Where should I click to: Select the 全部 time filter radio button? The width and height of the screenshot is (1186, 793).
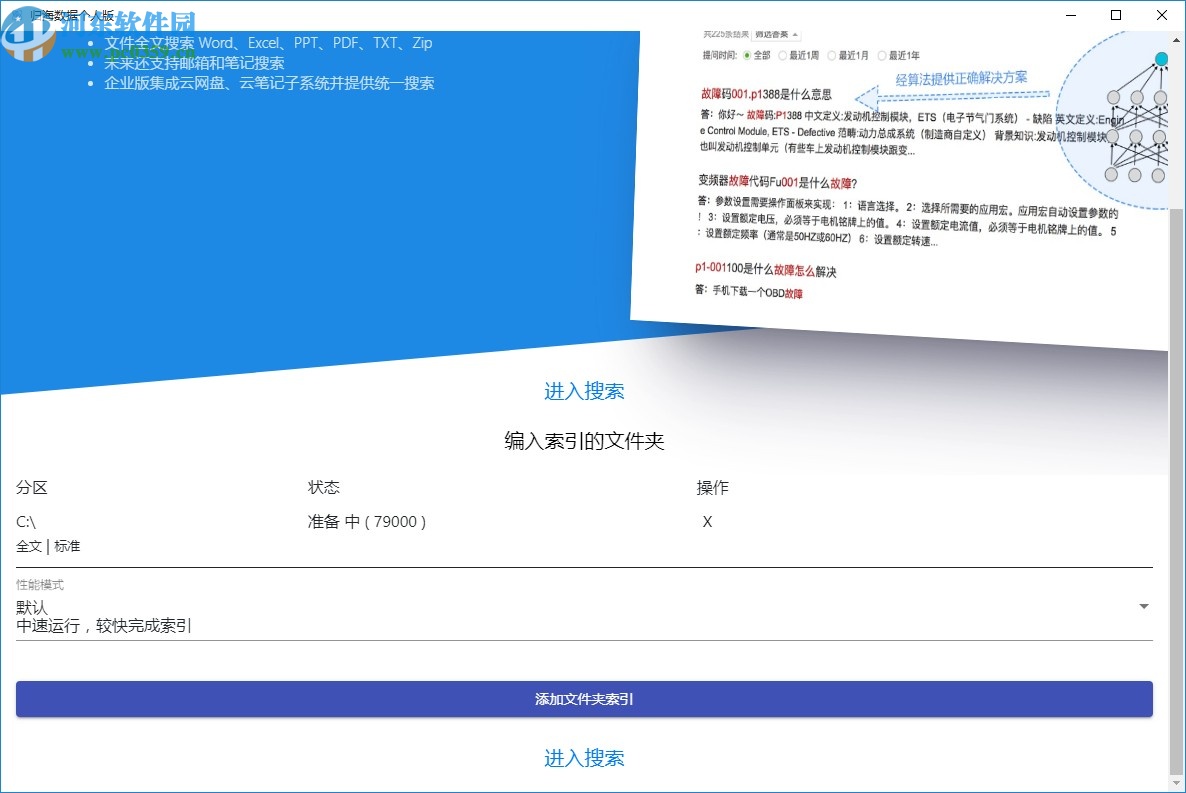click(748, 55)
